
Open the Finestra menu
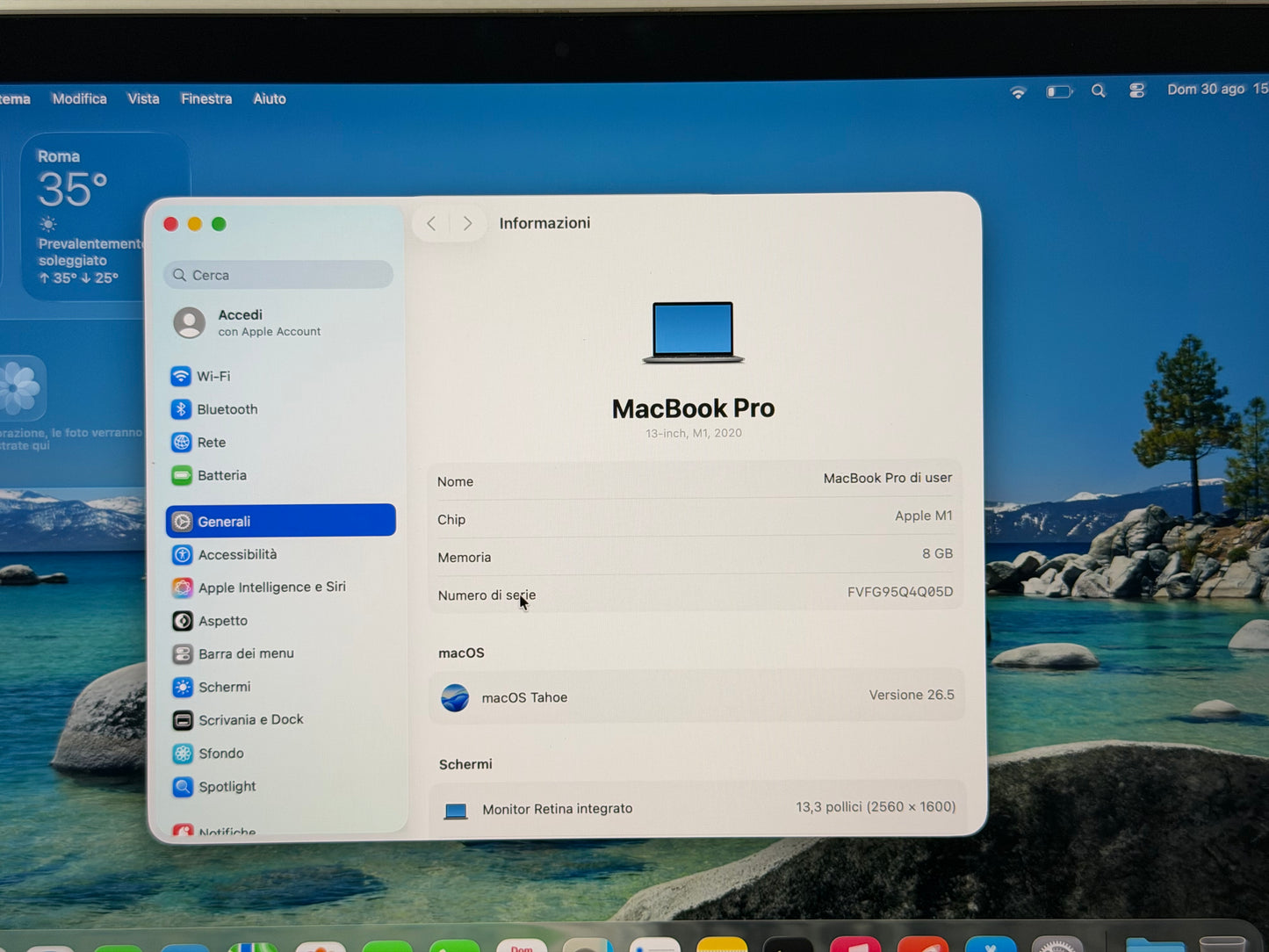(x=206, y=98)
